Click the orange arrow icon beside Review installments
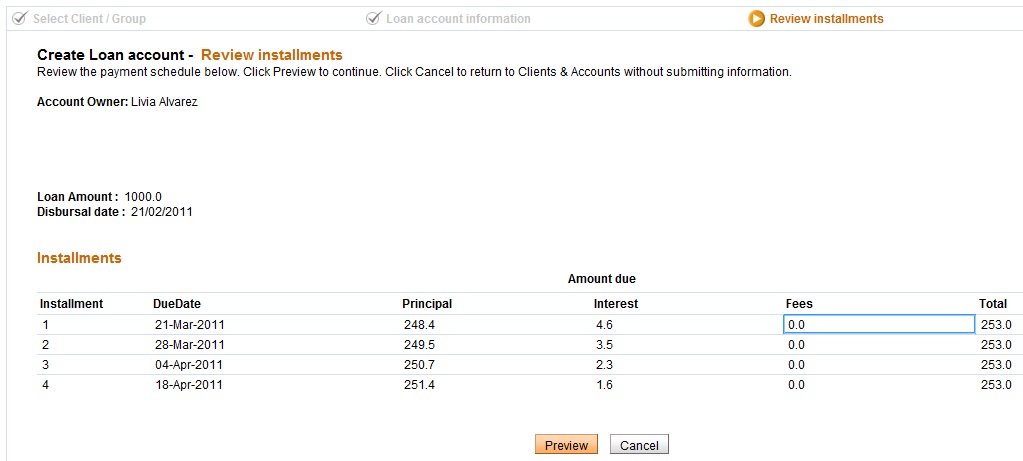Image resolution: width=1023 pixels, height=461 pixels. [x=757, y=18]
